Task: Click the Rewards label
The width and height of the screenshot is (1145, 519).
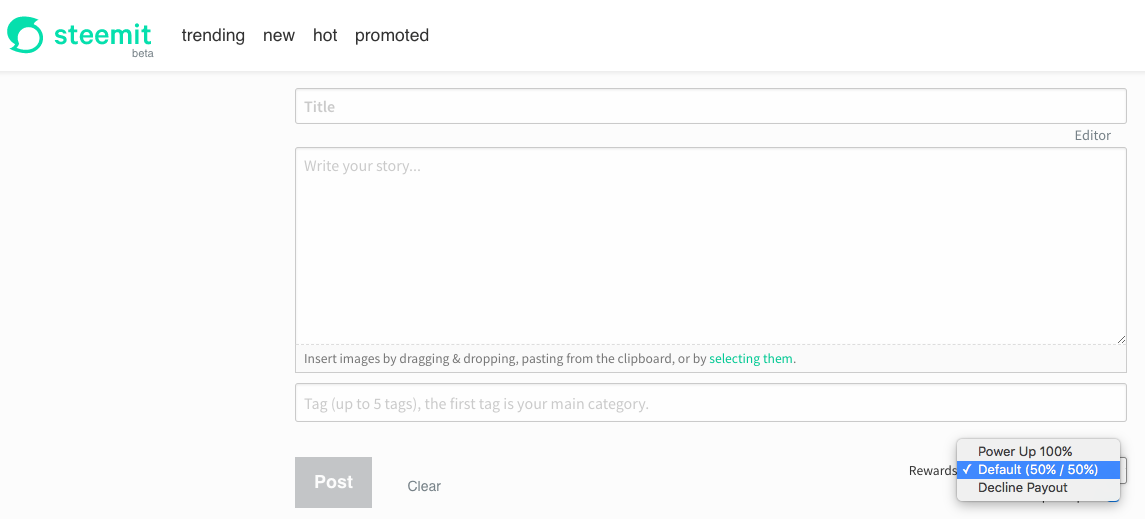Action: [x=933, y=471]
